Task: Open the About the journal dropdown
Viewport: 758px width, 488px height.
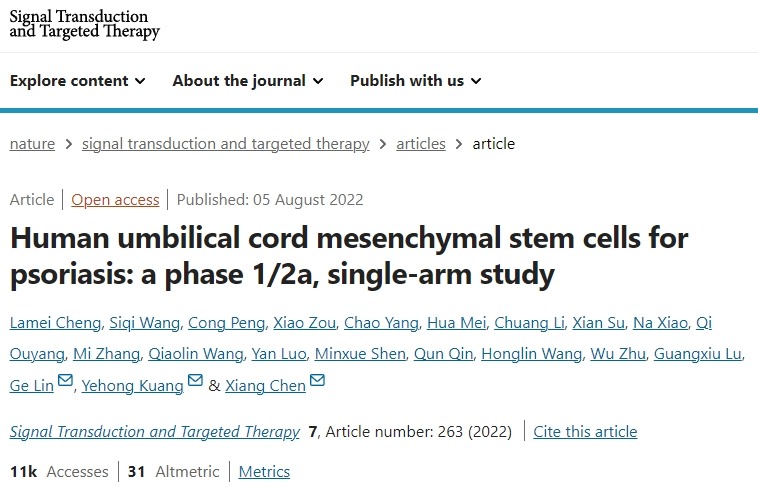Action: [248, 81]
